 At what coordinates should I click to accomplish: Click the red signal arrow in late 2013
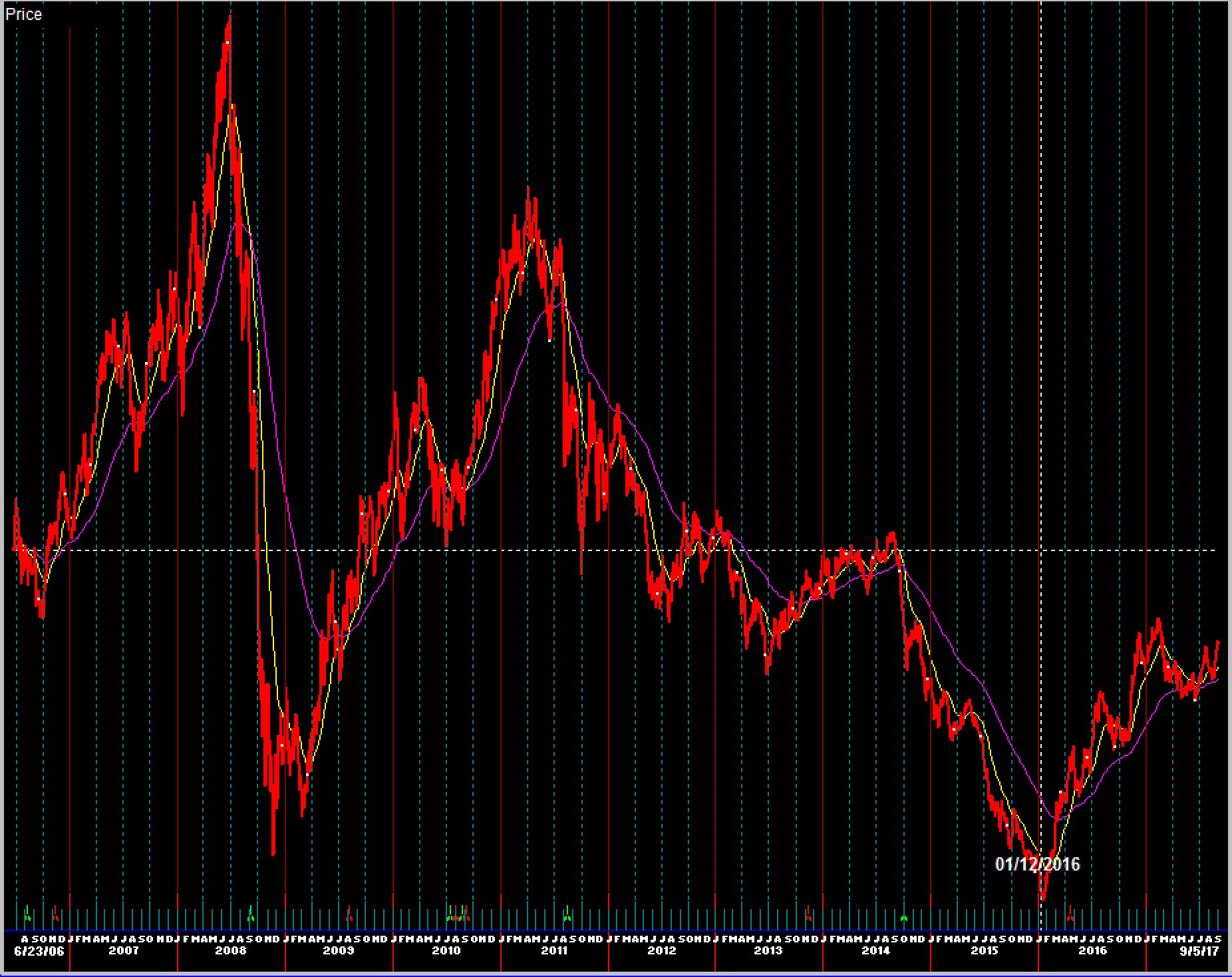click(x=808, y=914)
